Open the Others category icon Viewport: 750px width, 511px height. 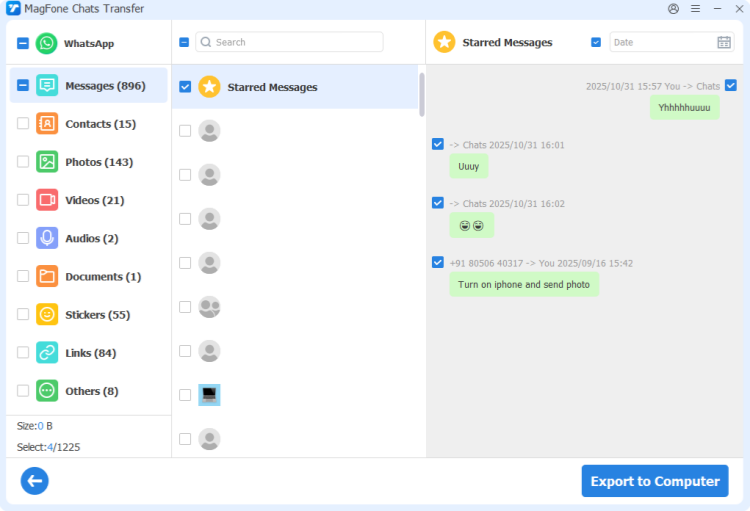[x=47, y=391]
